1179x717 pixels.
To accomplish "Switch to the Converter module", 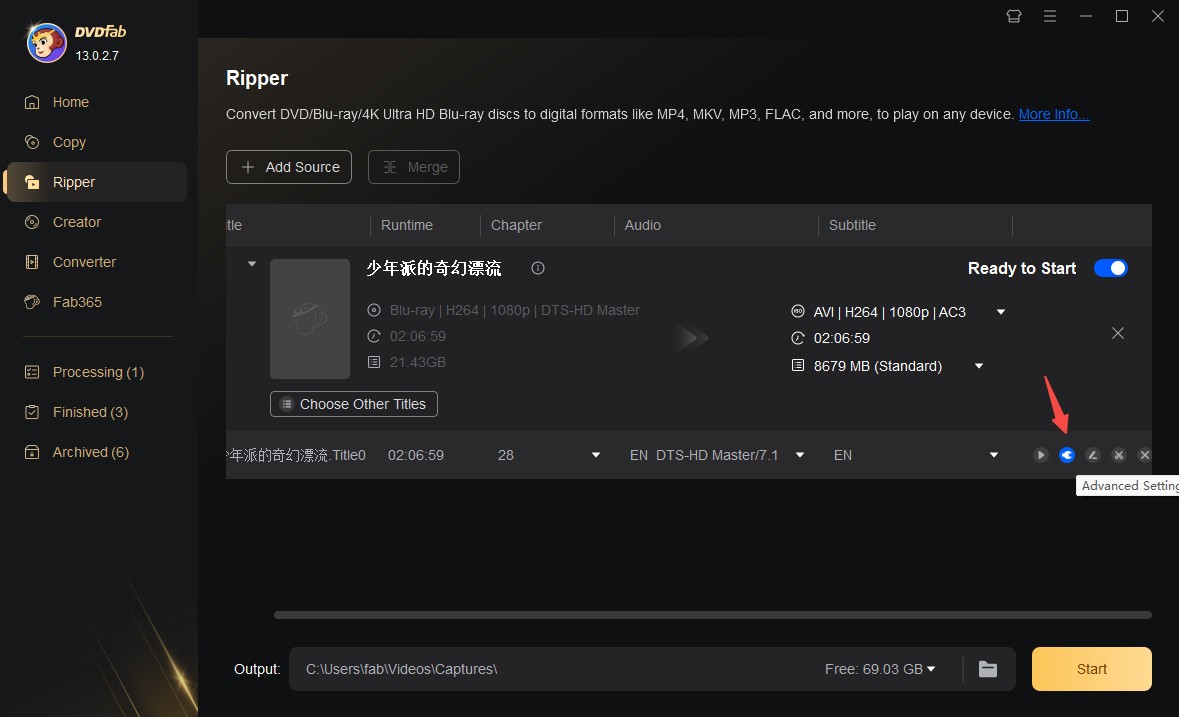I will point(84,262).
